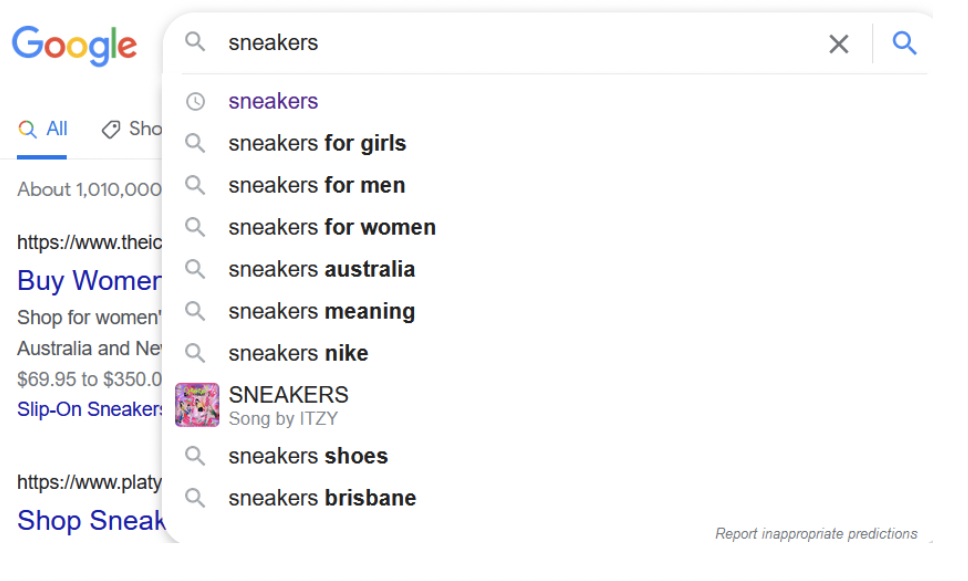Select the 'sneakers for men' suggestion
The height and width of the screenshot is (581, 968).
click(316, 185)
